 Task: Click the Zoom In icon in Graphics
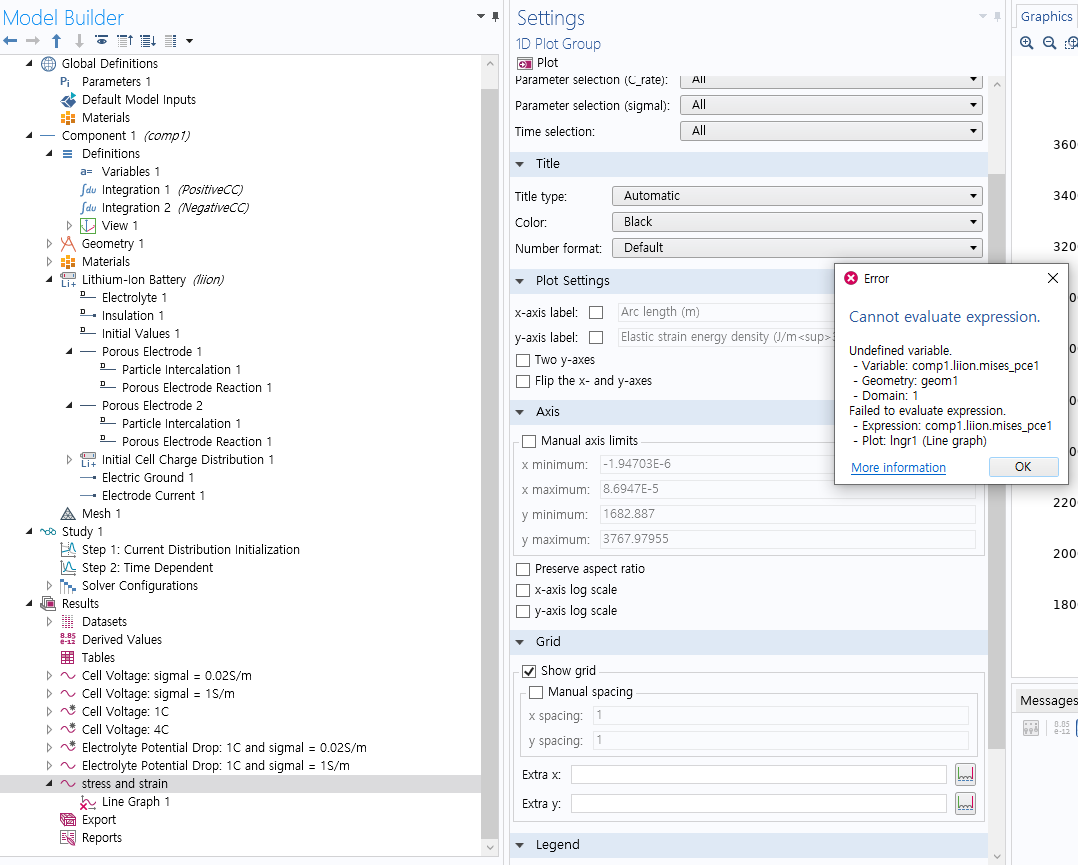coord(1027,43)
